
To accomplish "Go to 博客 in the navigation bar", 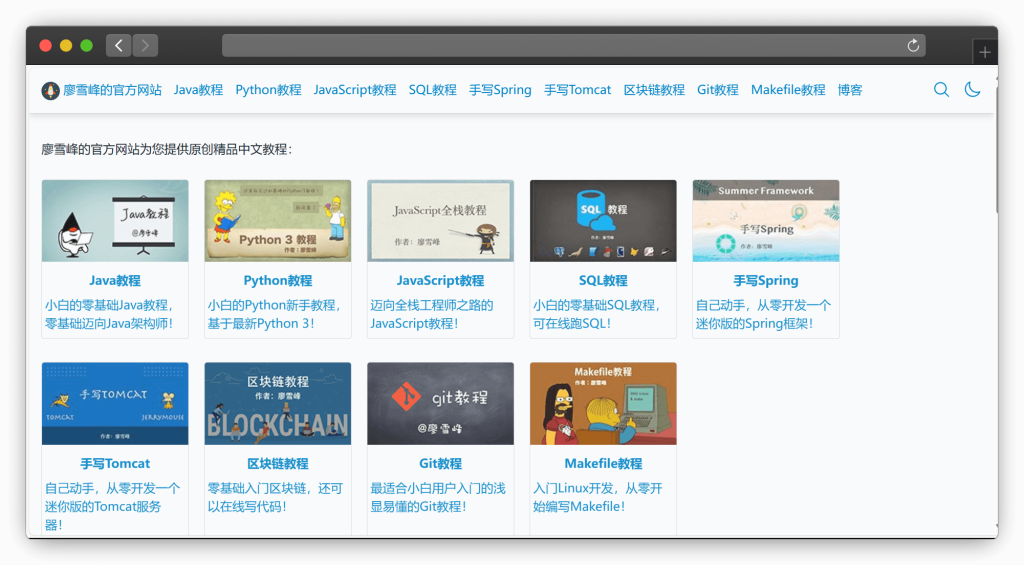I will (x=850, y=90).
